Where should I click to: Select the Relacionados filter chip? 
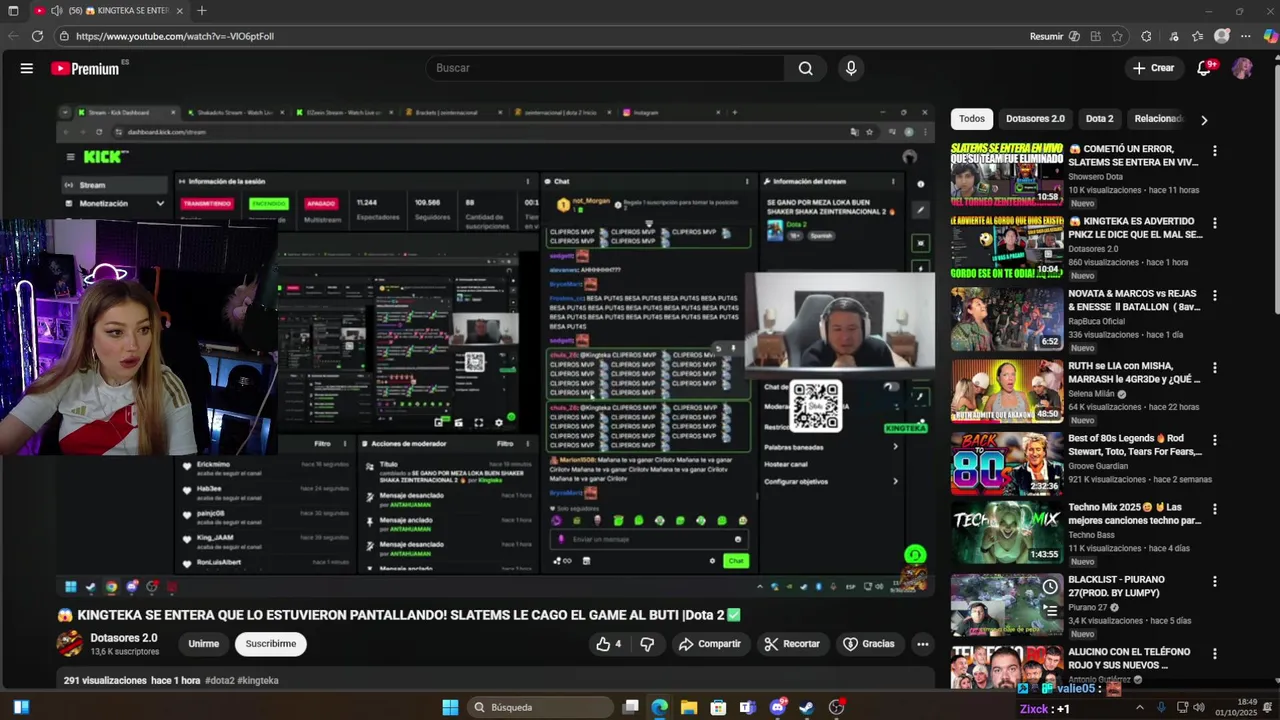[1158, 118]
